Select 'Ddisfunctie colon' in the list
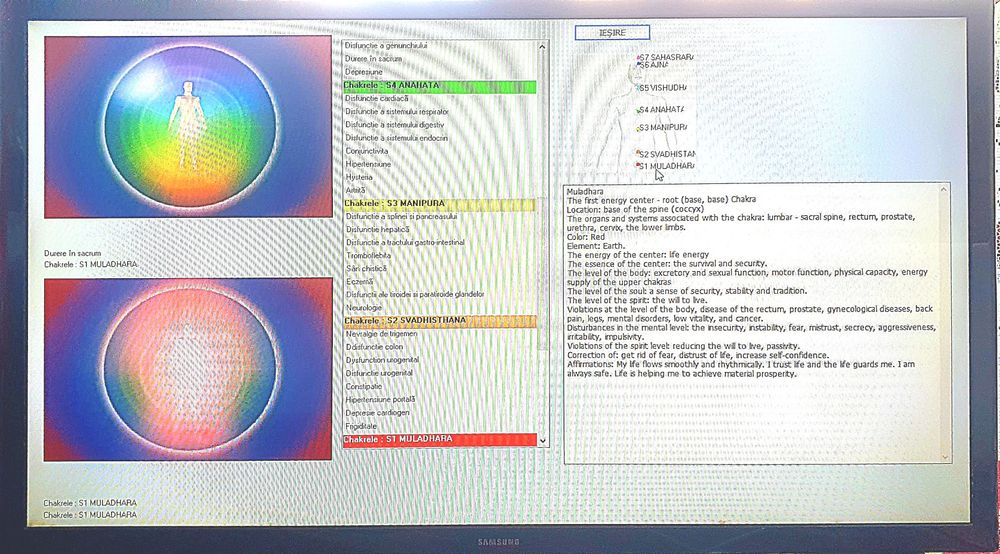 pos(374,347)
